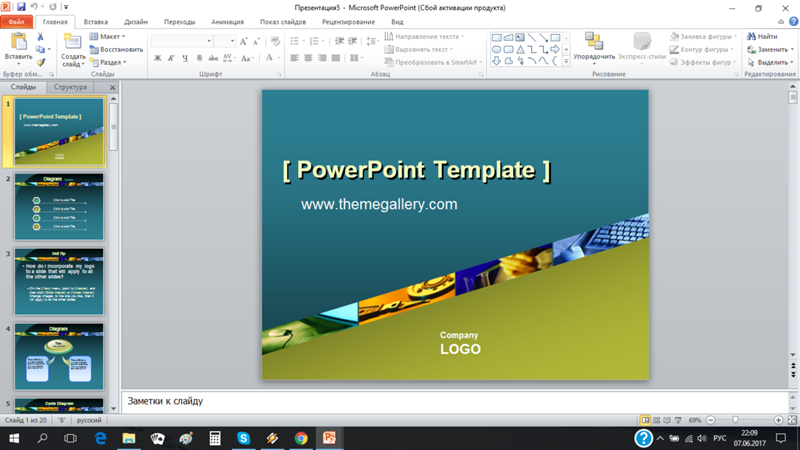Switch to Reading view in status bar

point(667,420)
